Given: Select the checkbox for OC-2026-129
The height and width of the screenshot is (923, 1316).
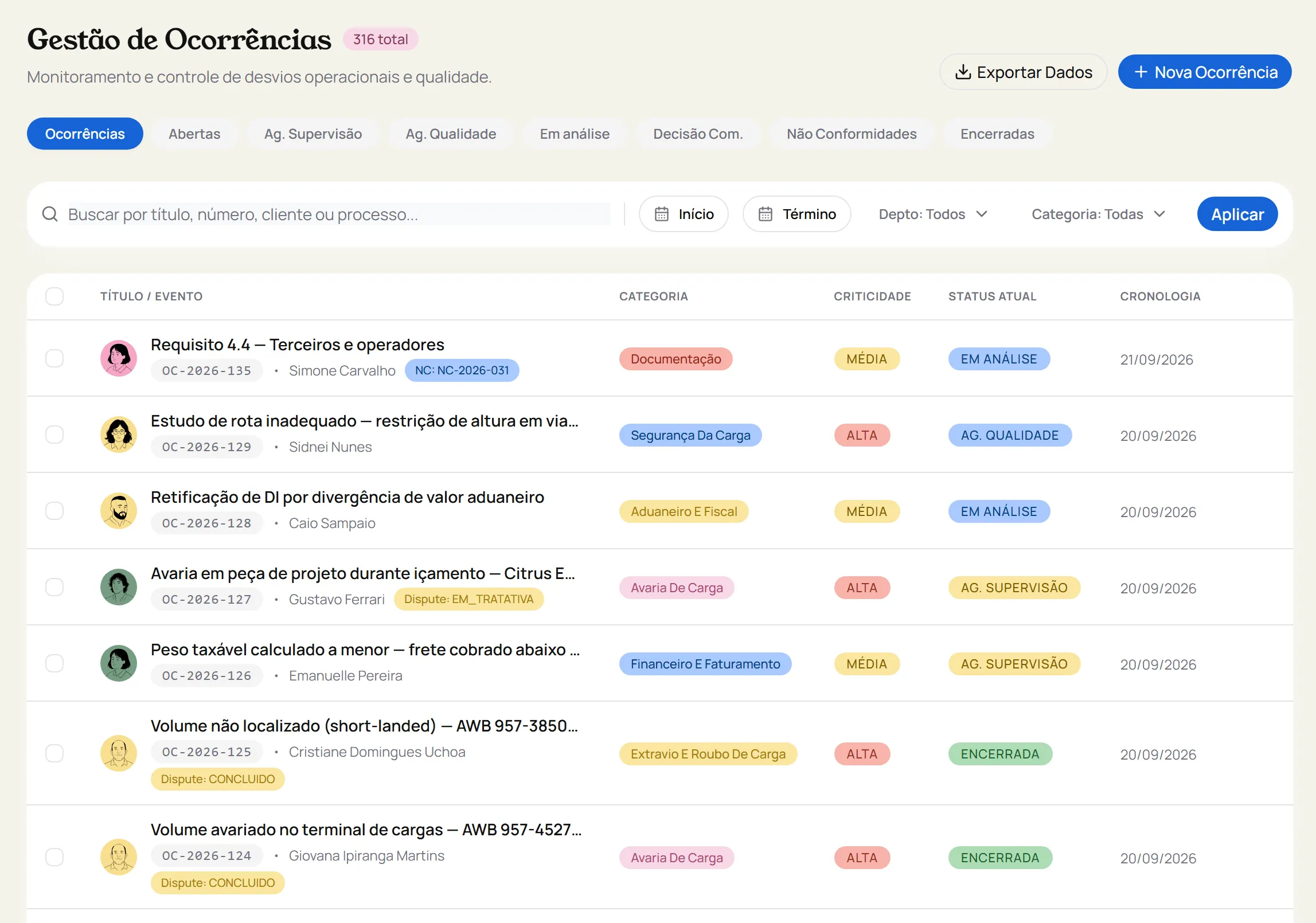Looking at the screenshot, I should (x=54, y=435).
